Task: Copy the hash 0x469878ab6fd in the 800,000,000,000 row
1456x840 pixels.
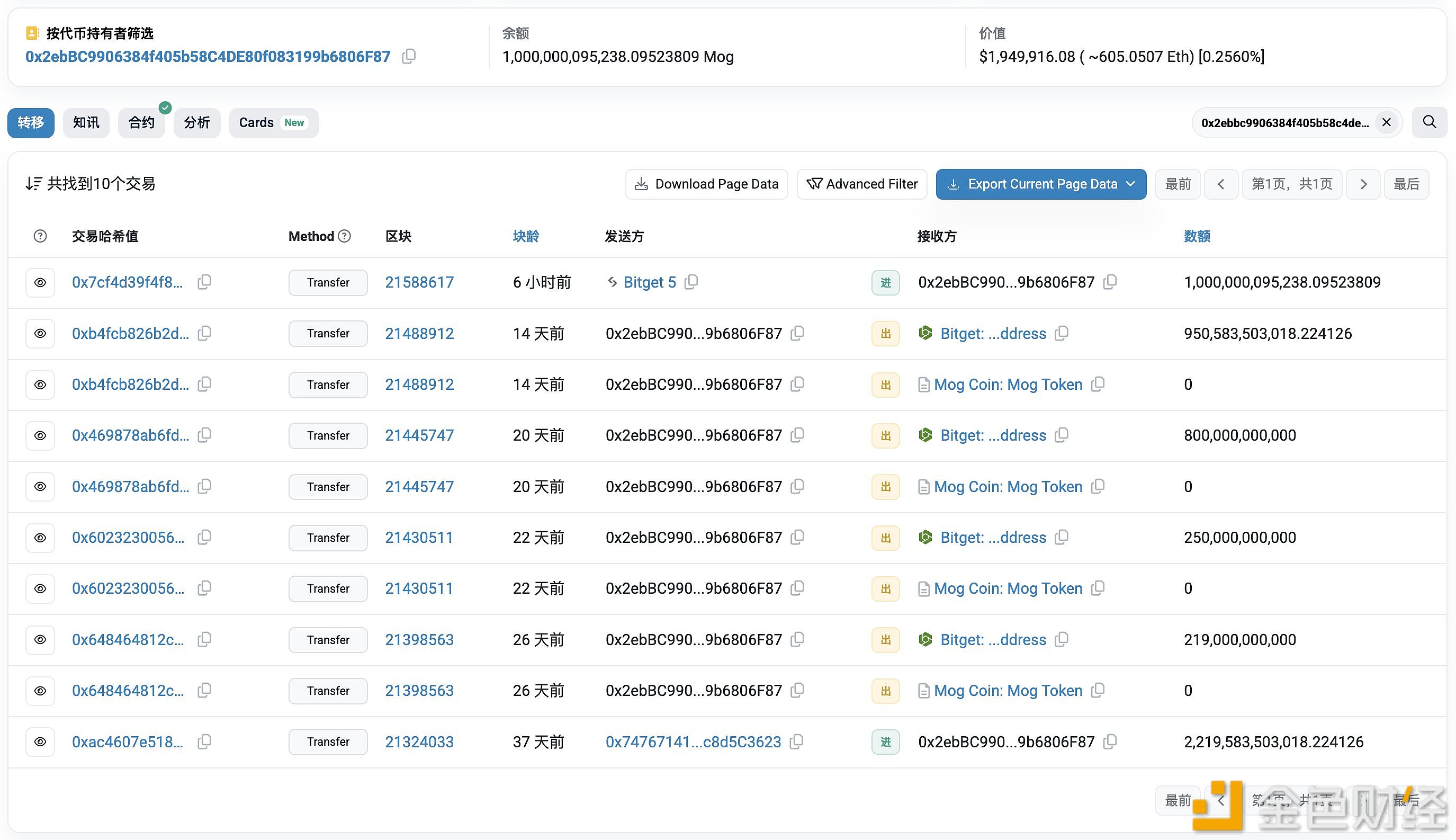Action: tap(204, 435)
